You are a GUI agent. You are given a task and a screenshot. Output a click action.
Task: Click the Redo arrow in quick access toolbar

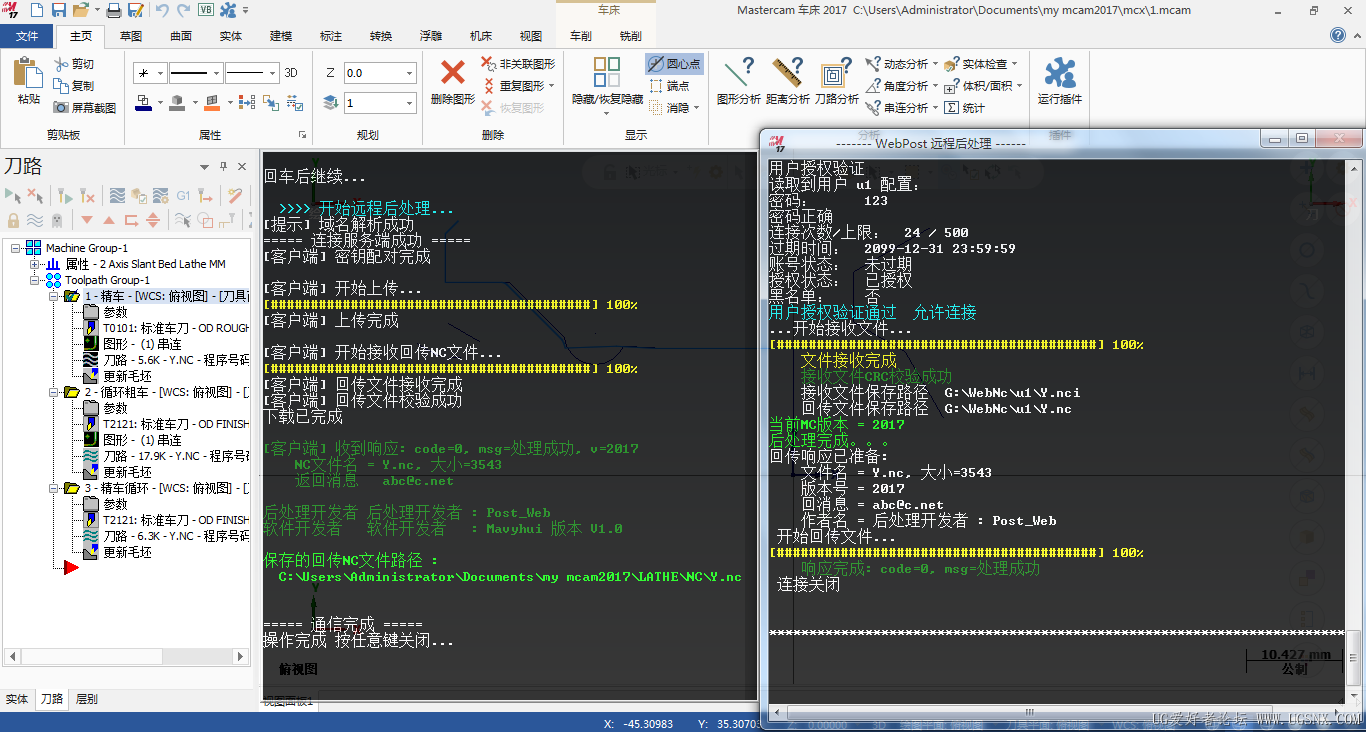[183, 10]
